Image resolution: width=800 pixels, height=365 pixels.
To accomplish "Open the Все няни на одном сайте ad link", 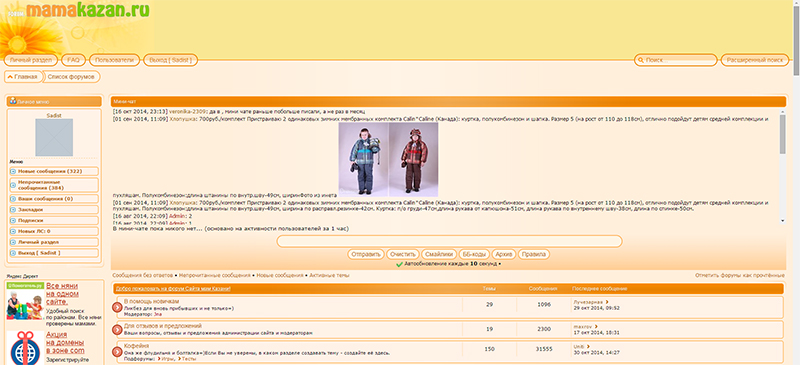I will pyautogui.click(x=63, y=294).
